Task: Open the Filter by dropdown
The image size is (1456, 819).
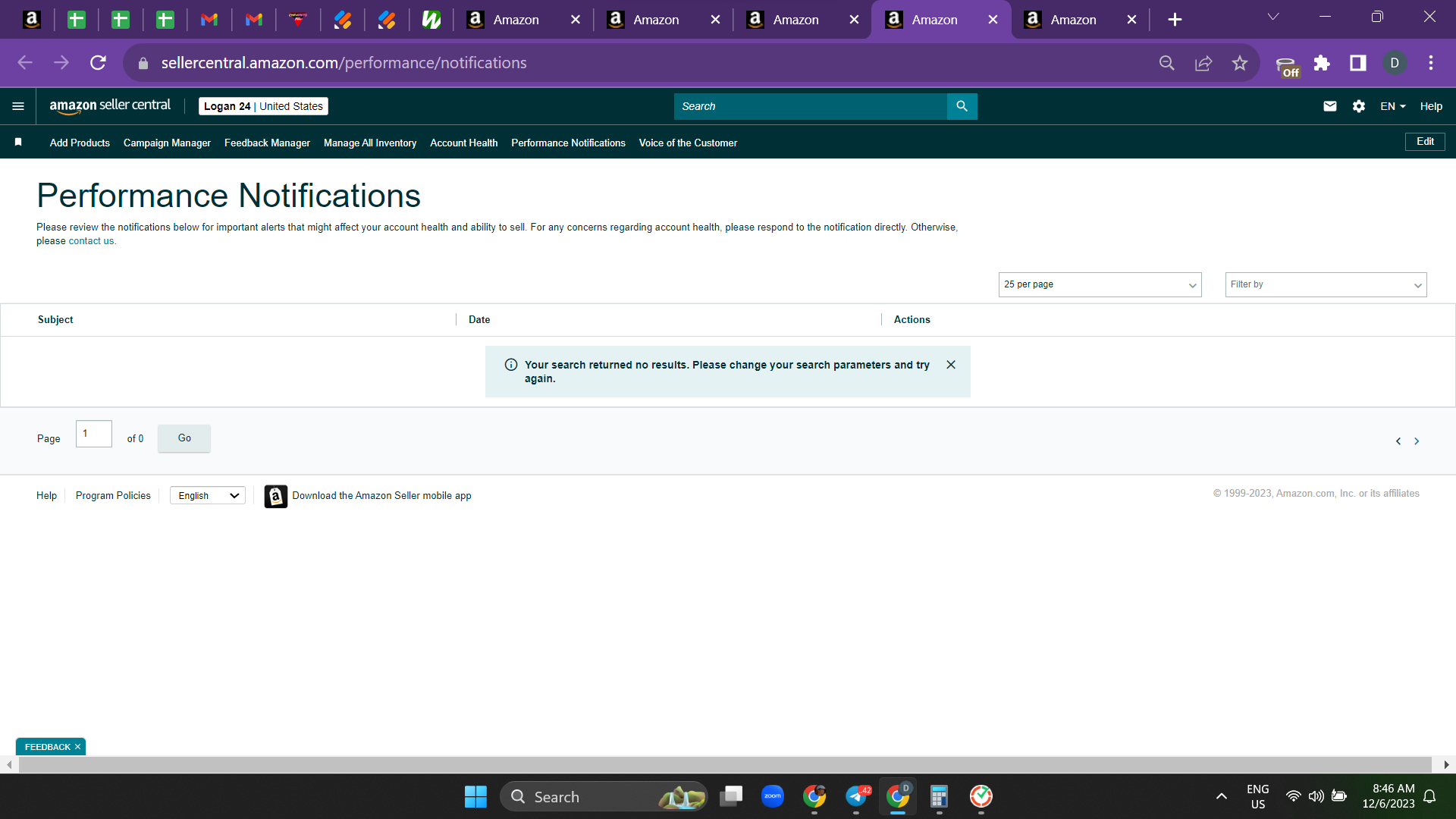Action: coord(1326,284)
